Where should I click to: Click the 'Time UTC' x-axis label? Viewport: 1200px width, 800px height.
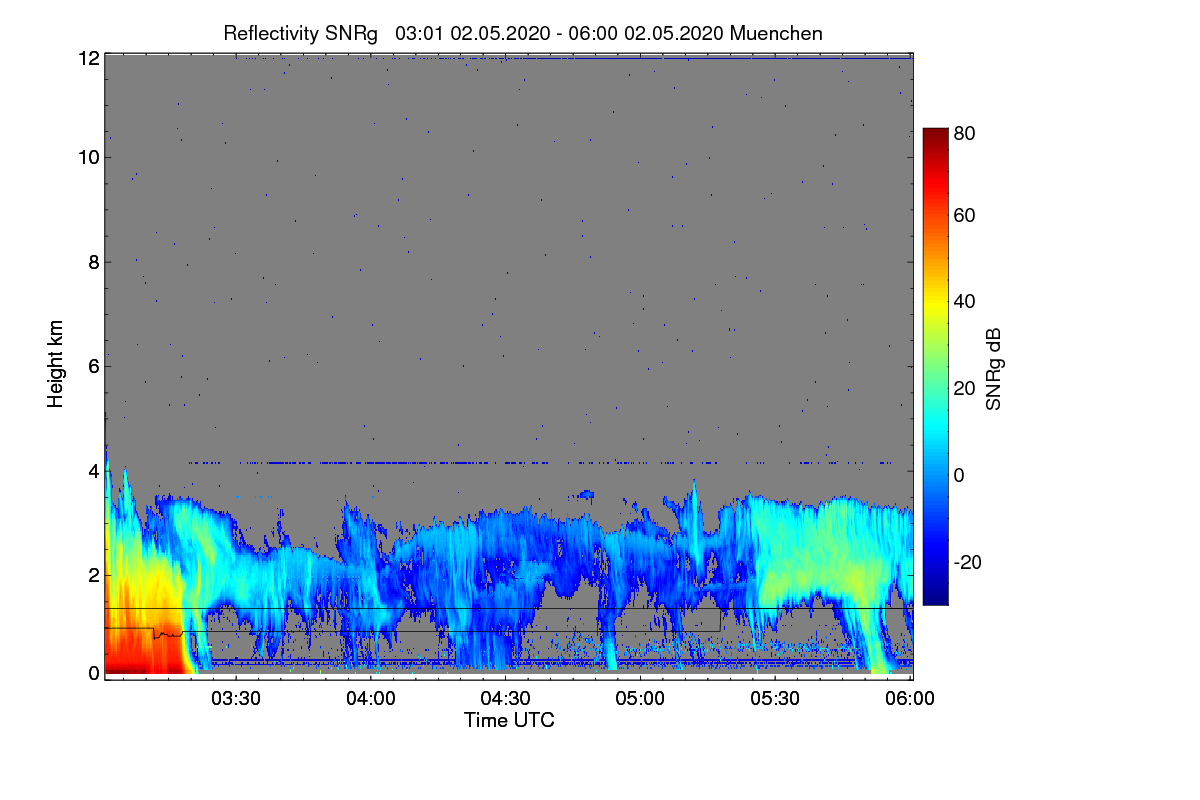509,719
